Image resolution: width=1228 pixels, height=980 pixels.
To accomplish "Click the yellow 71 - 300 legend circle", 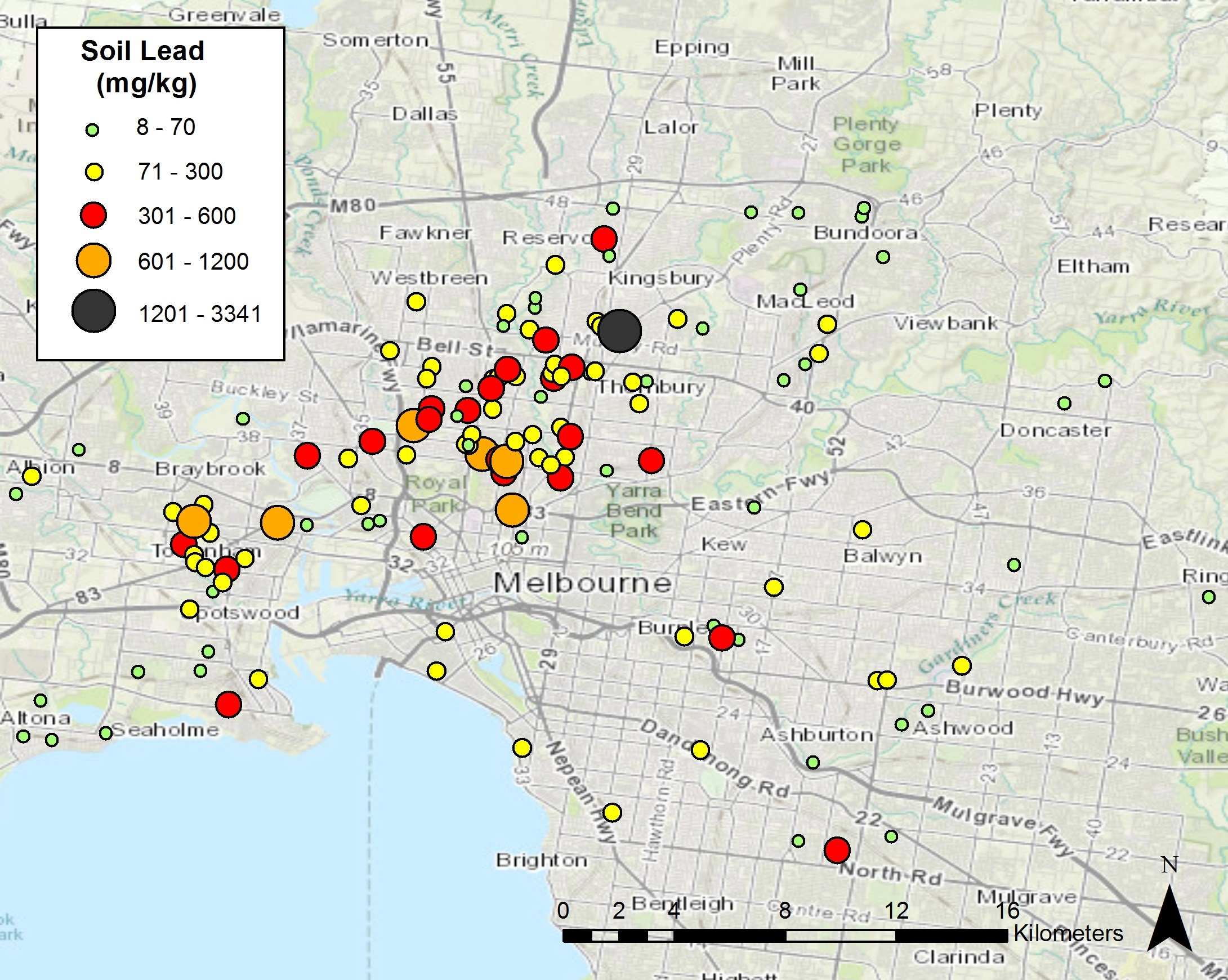I will coord(94,172).
